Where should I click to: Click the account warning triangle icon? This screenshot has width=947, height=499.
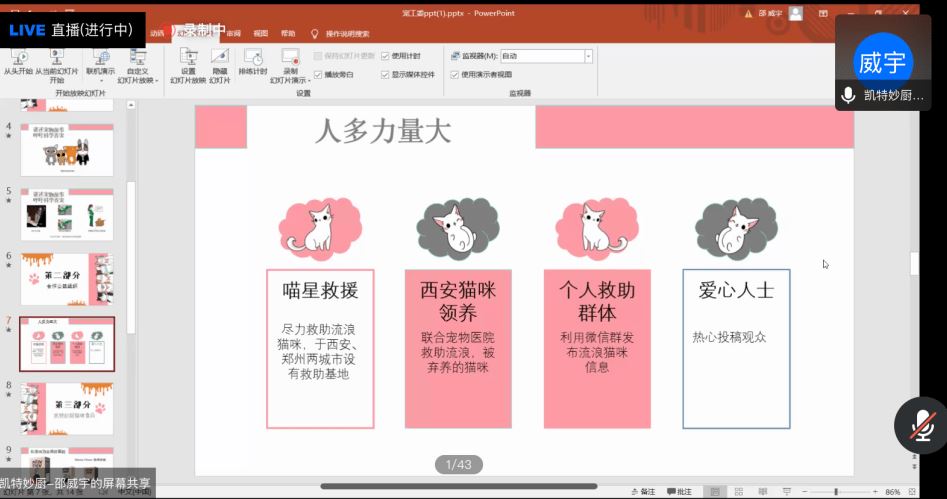748,14
